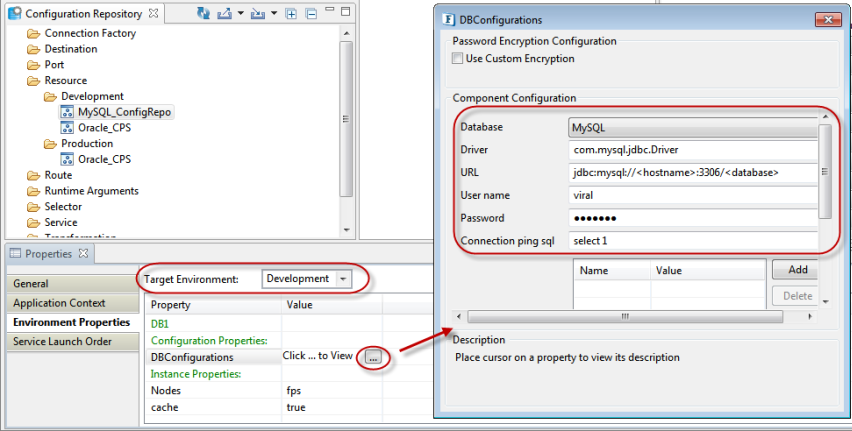Open the export icon's dropdown arrow
Screen dimensions: 852x431
pos(241,14)
